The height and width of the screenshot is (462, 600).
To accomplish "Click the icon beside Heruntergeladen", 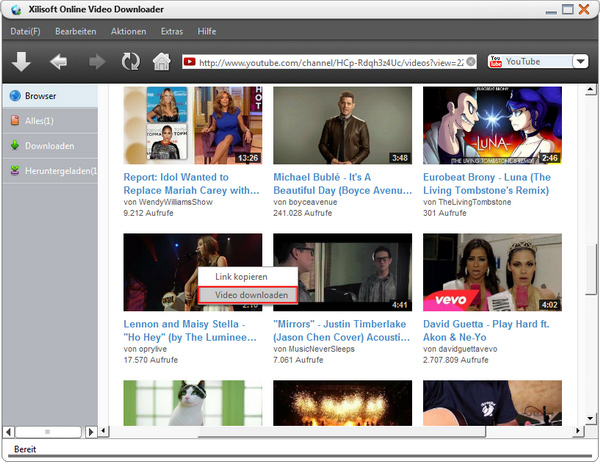I will [x=15, y=170].
